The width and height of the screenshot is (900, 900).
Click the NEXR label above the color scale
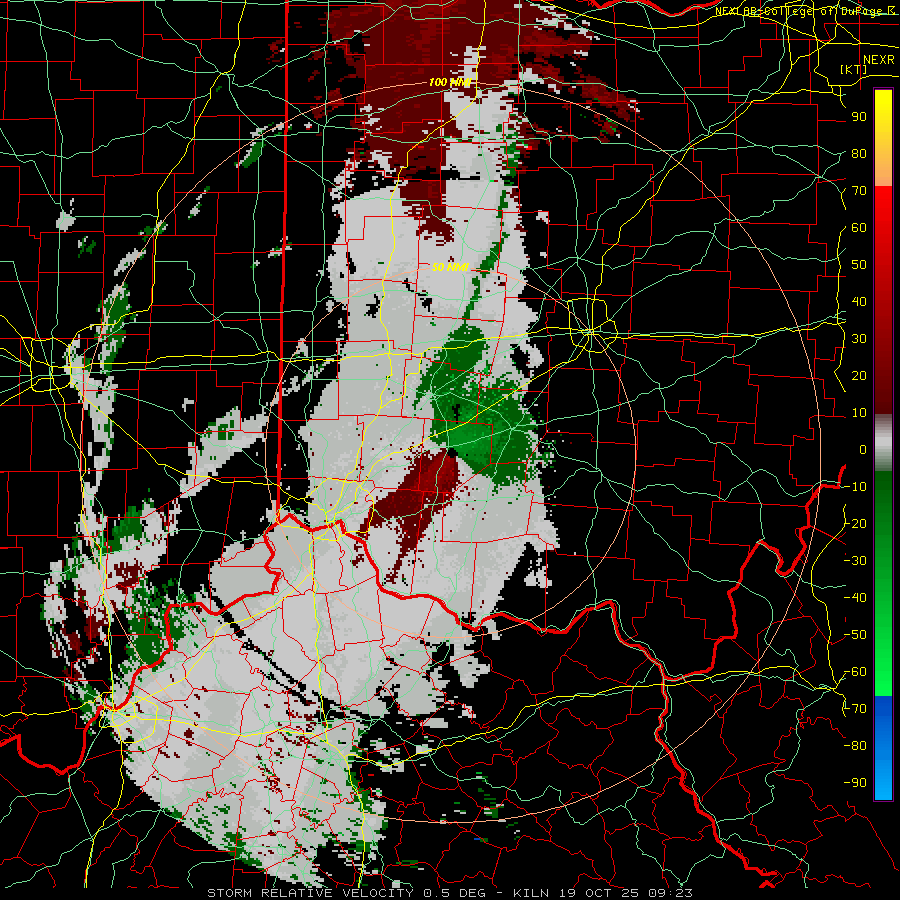click(878, 60)
